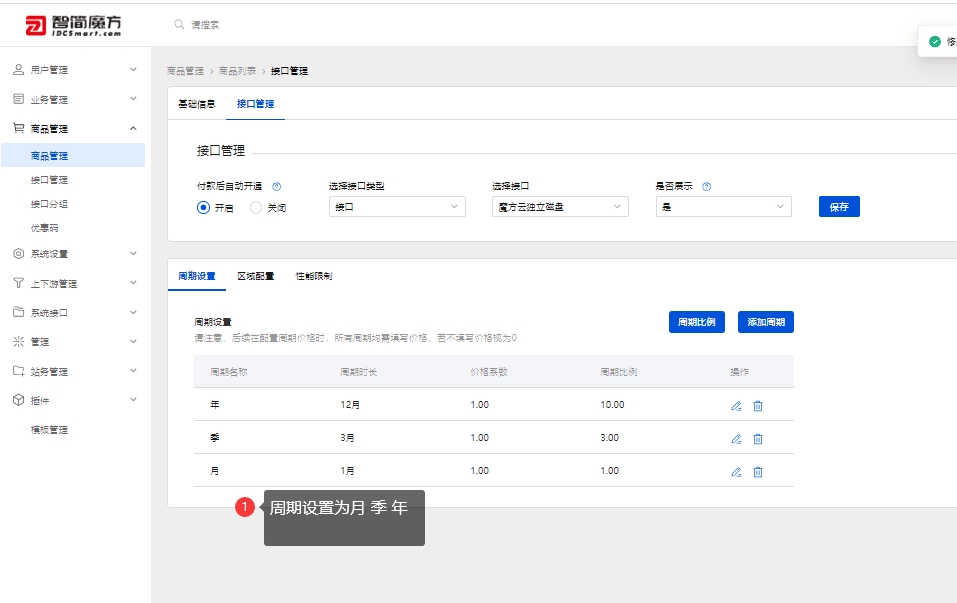Image resolution: width=957 pixels, height=603 pixels.
Task: Select the 开启 radio button
Action: pyautogui.click(x=203, y=208)
